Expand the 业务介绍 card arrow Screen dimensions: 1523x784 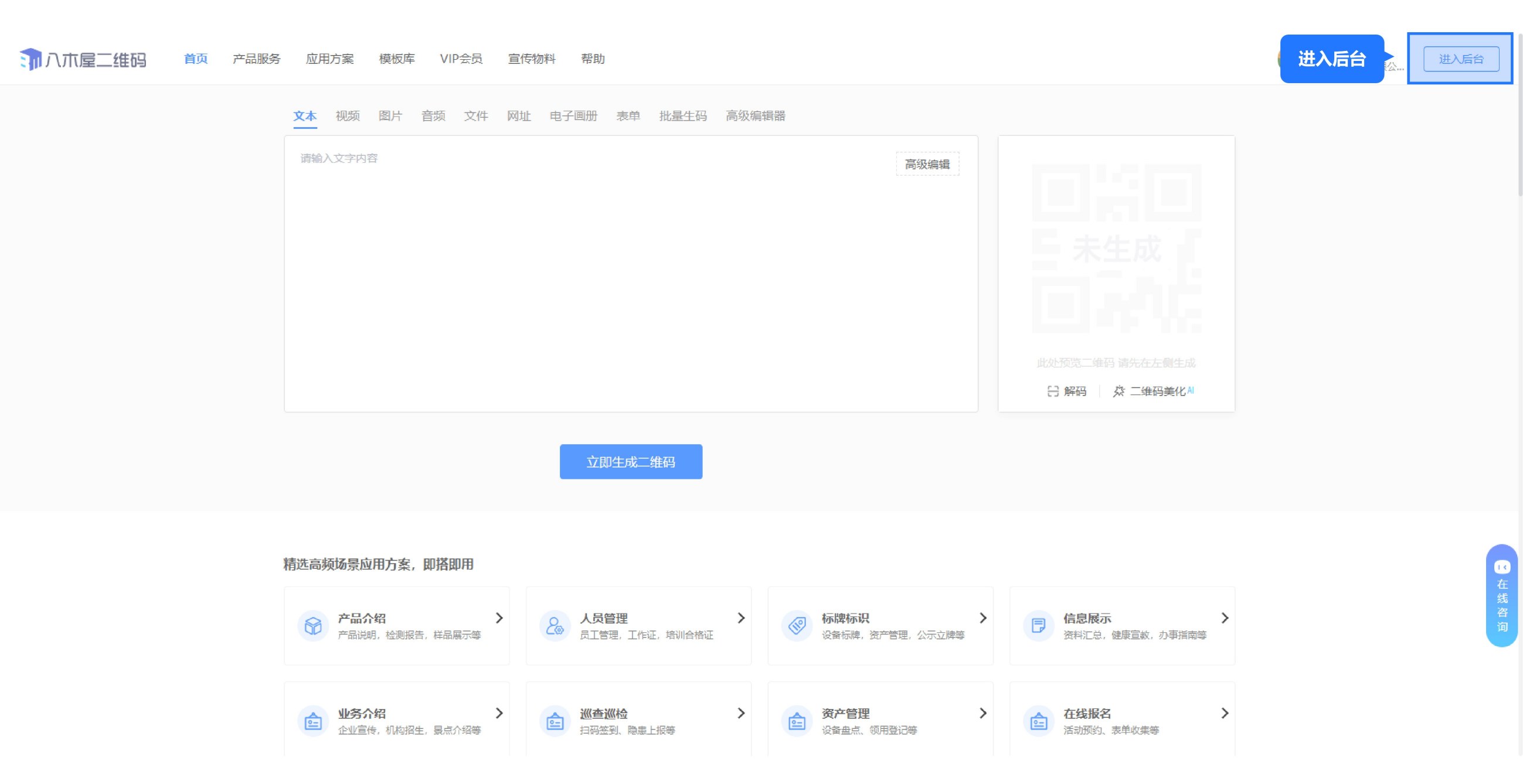[499, 713]
